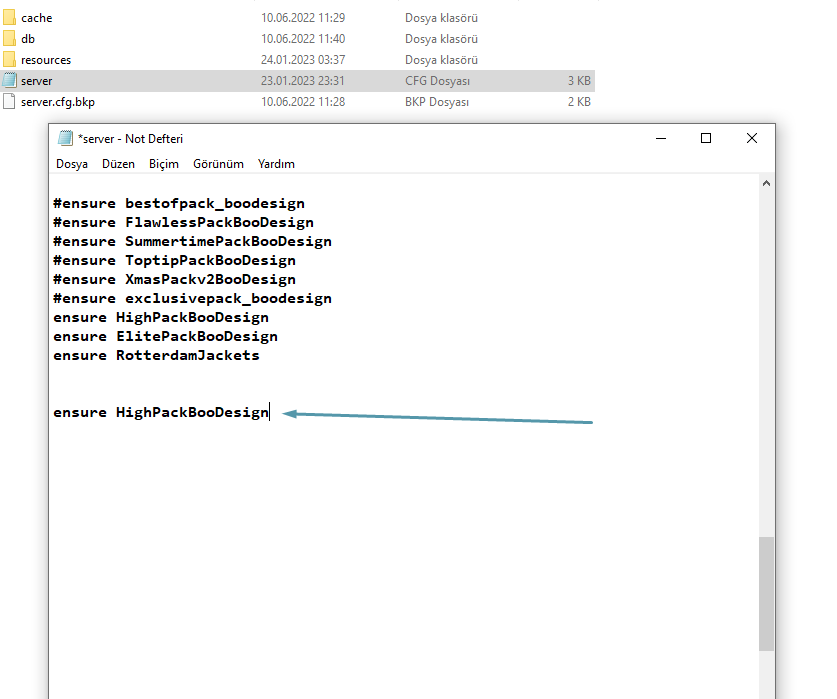Click the Notepad icon in title bar
Screen dimensions: 837x699
click(x=66, y=139)
